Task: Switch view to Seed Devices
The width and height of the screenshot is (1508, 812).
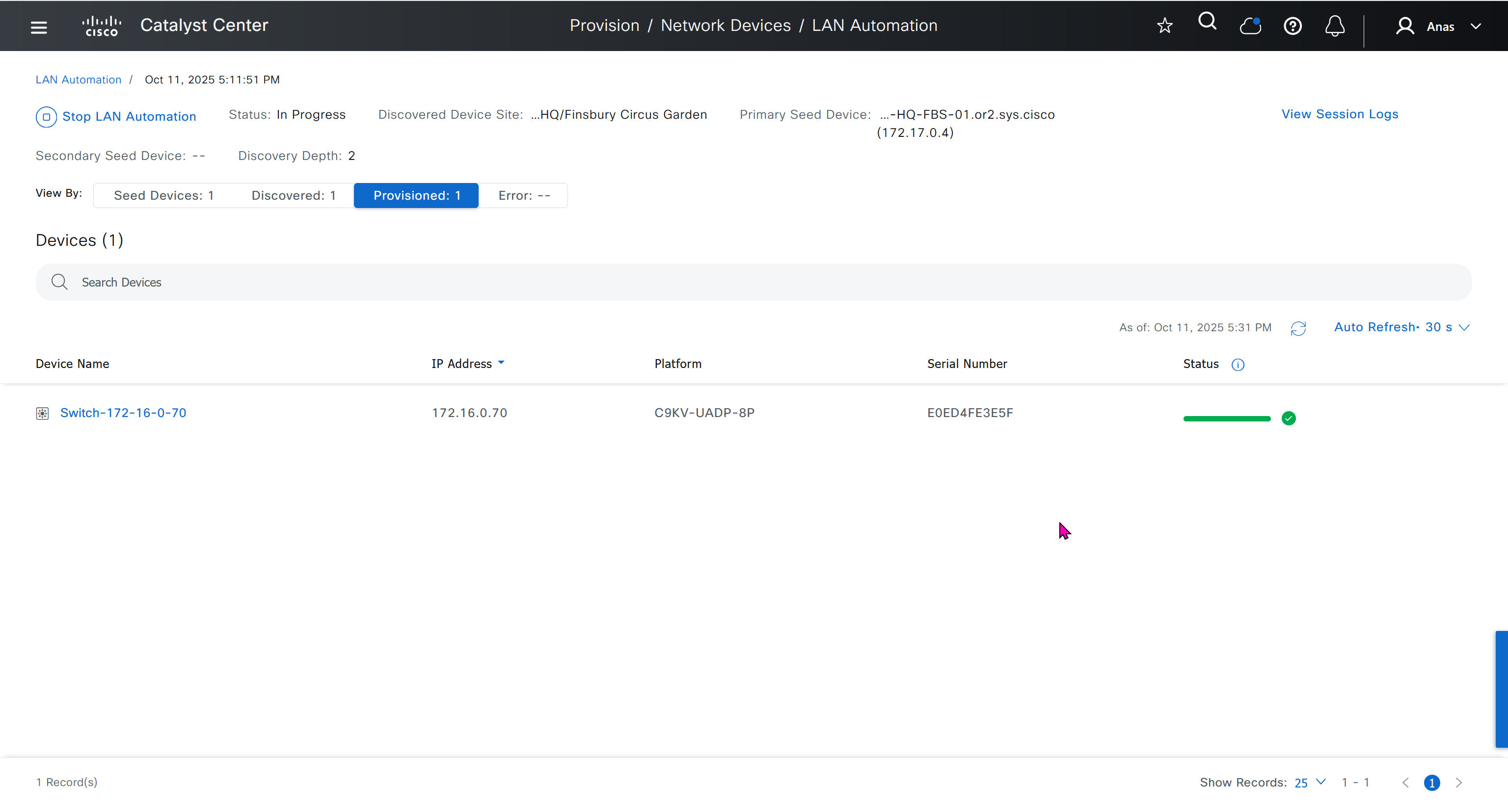Action: tap(163, 195)
